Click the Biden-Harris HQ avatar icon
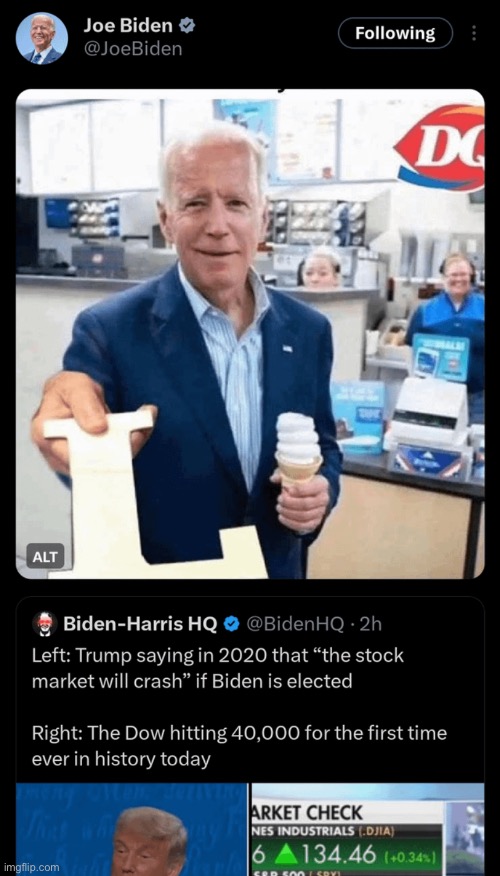Viewport: 500px width, 876px height. [45, 623]
